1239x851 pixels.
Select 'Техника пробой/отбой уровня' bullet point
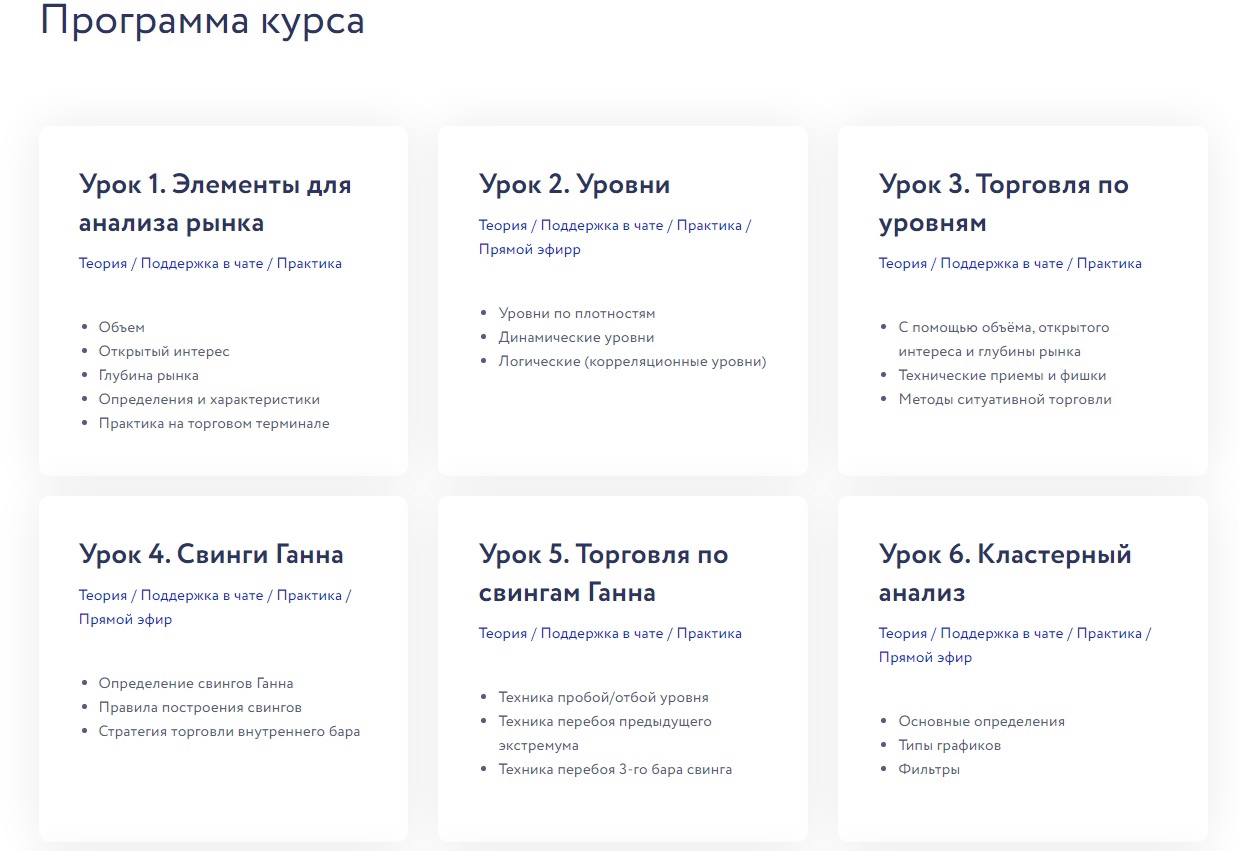(x=603, y=697)
